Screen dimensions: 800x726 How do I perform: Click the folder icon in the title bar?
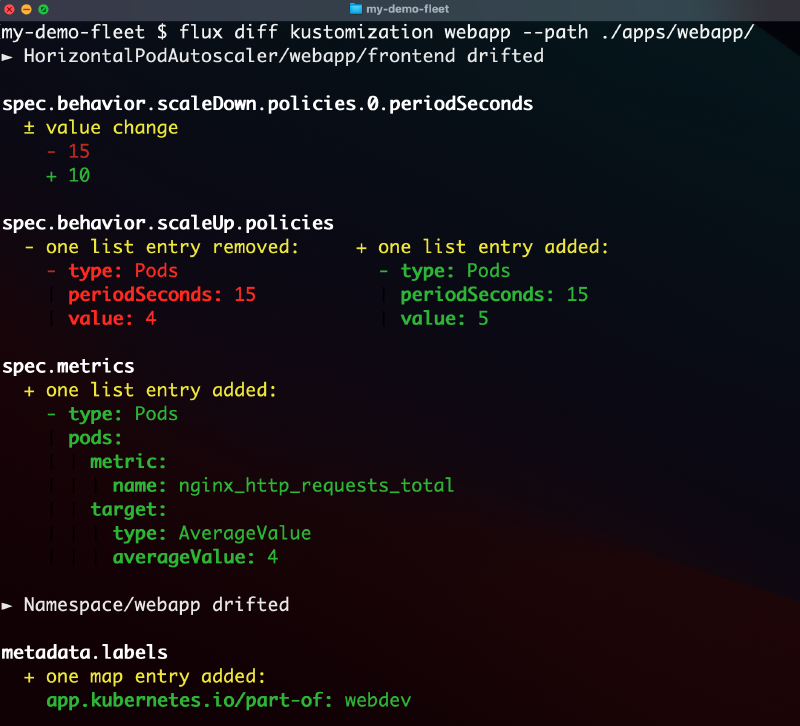(x=358, y=8)
